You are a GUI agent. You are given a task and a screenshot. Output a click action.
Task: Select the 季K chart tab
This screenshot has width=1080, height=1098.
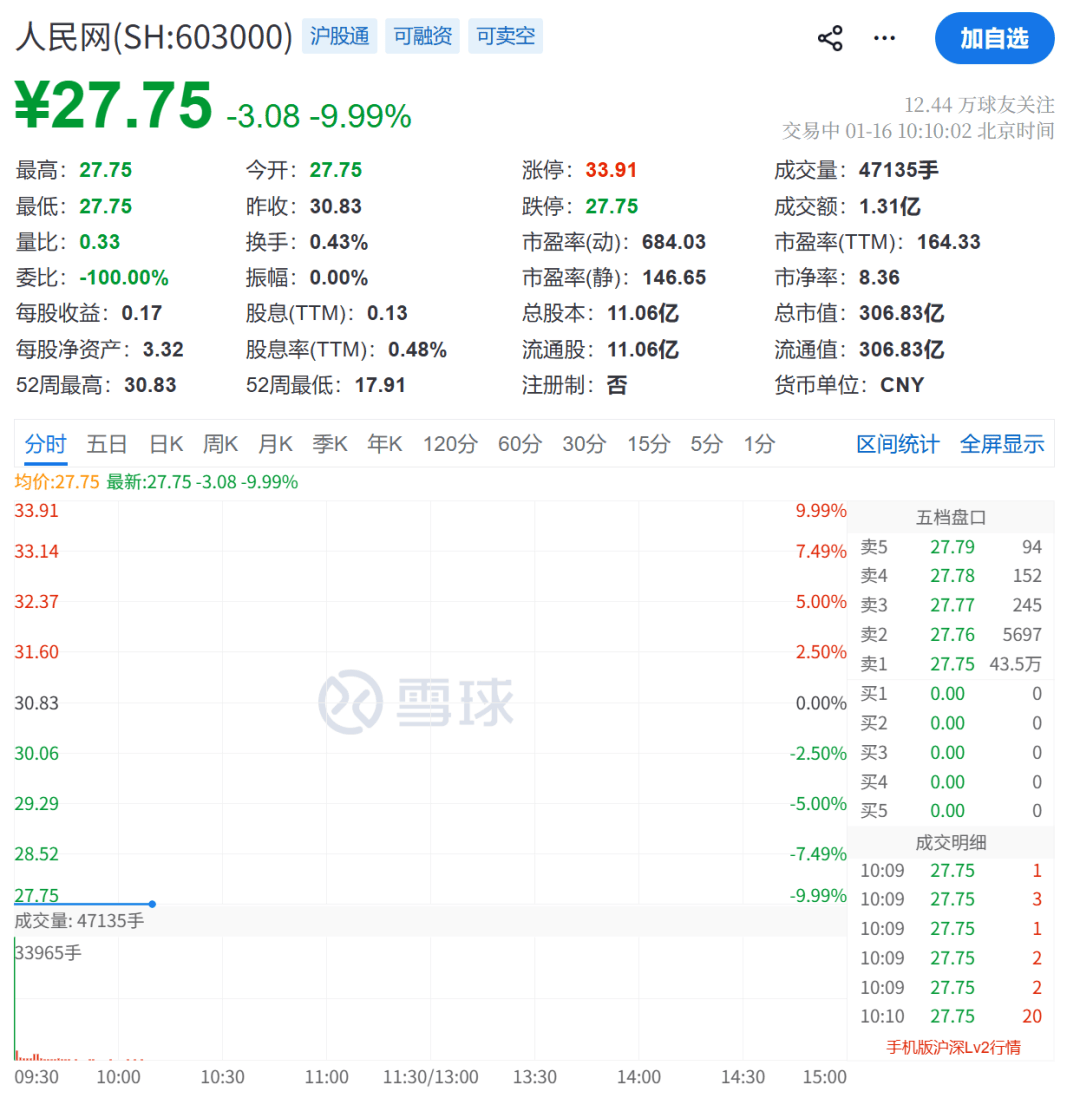click(329, 444)
